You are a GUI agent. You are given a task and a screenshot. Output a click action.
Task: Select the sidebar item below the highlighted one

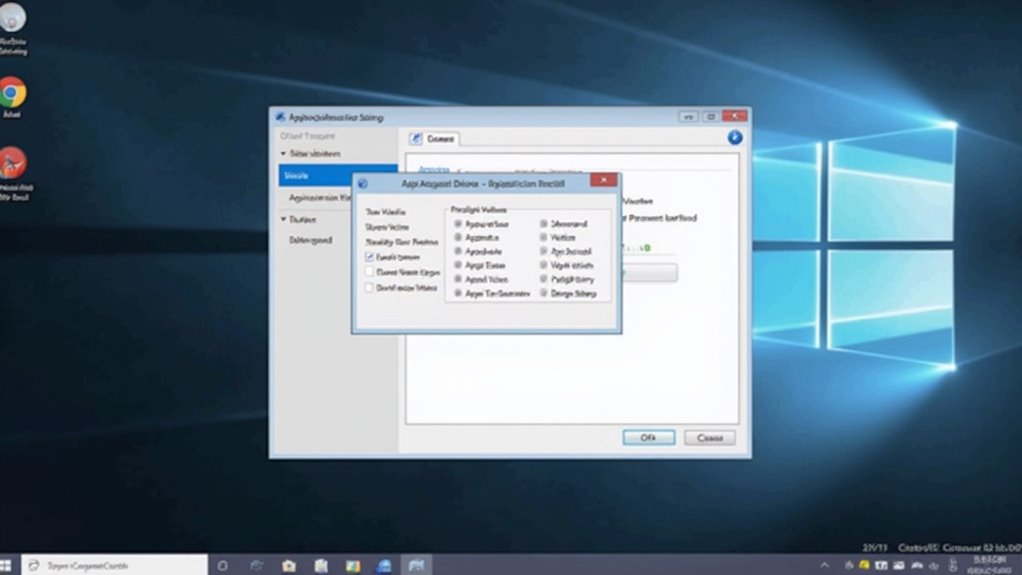click(320, 198)
